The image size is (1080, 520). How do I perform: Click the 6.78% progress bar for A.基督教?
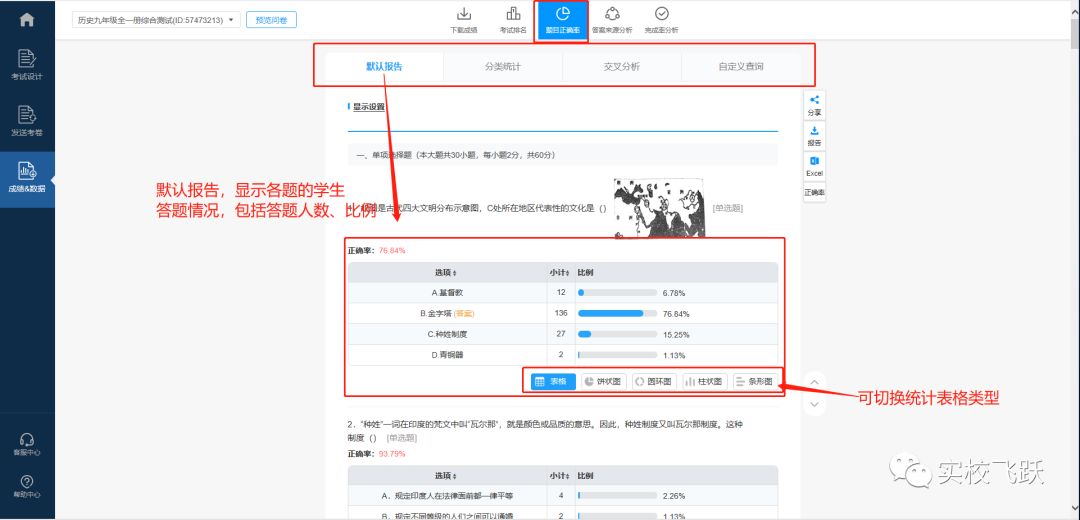(617, 293)
